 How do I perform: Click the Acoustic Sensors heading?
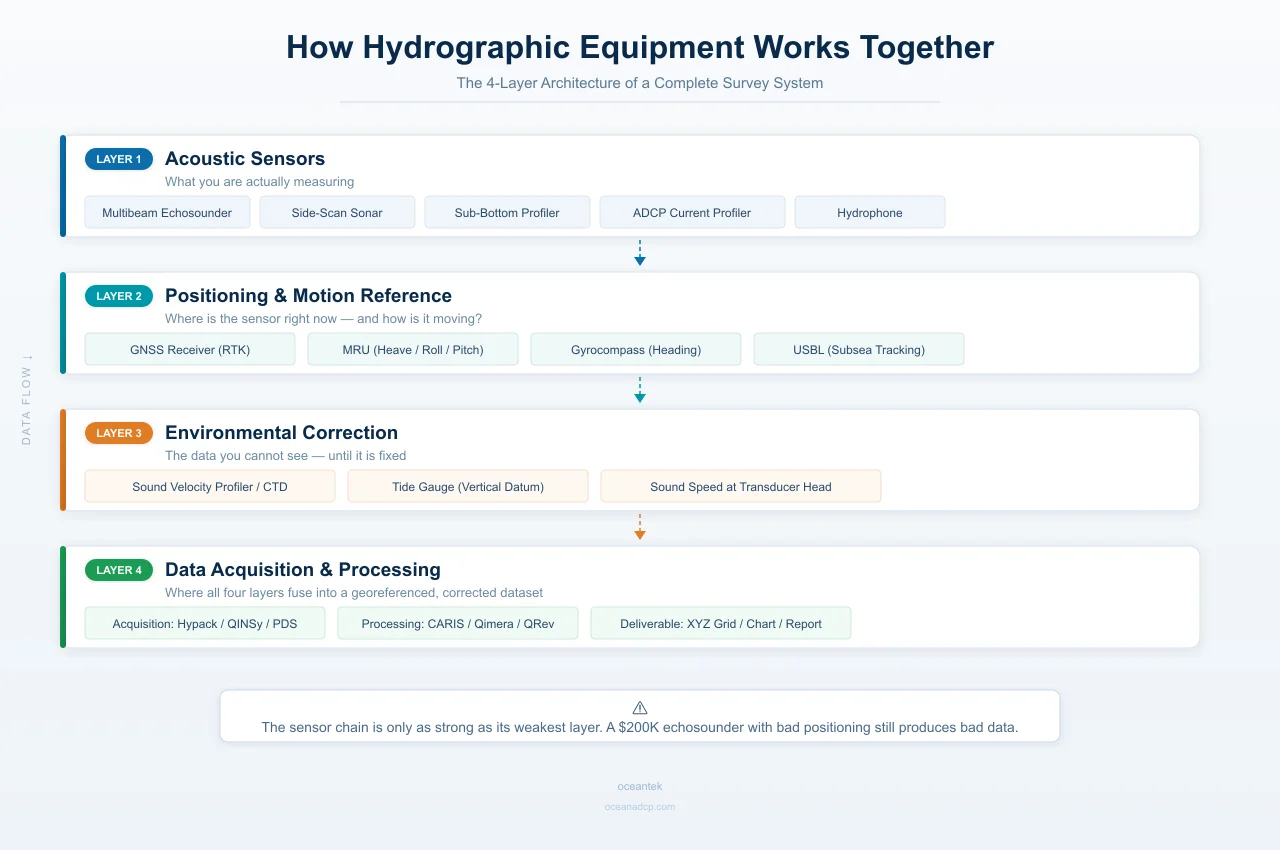(245, 158)
